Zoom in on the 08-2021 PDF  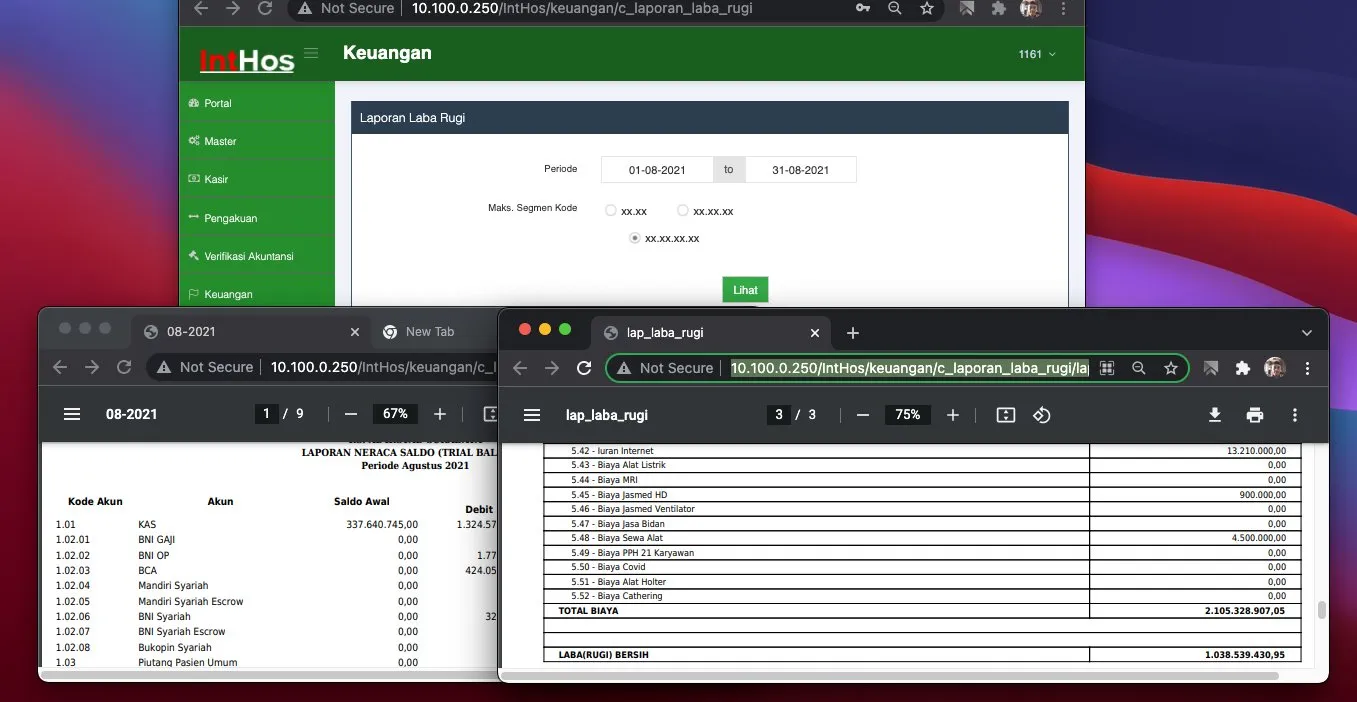[440, 414]
